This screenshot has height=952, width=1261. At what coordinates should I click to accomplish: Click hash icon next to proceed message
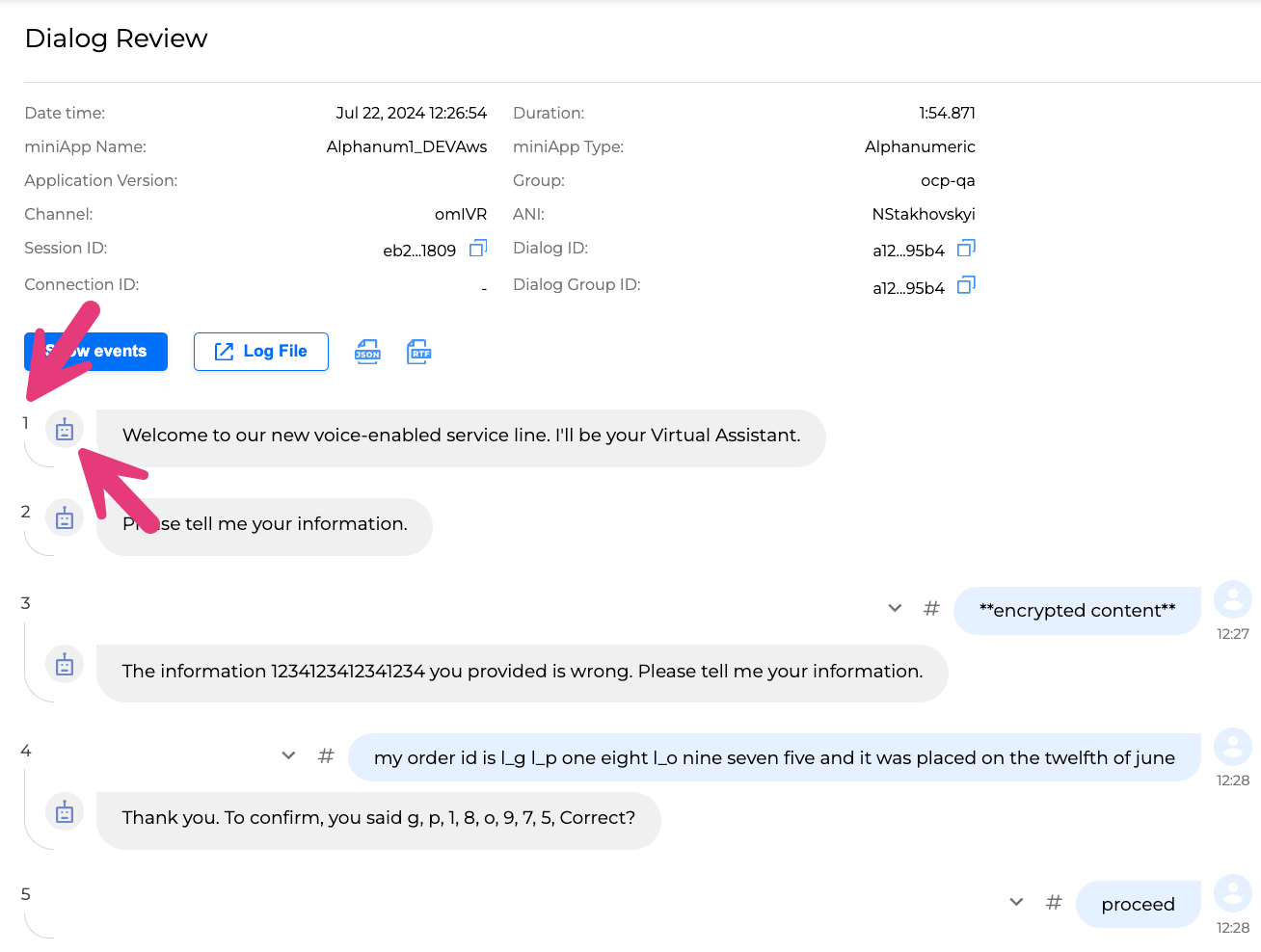1054,903
